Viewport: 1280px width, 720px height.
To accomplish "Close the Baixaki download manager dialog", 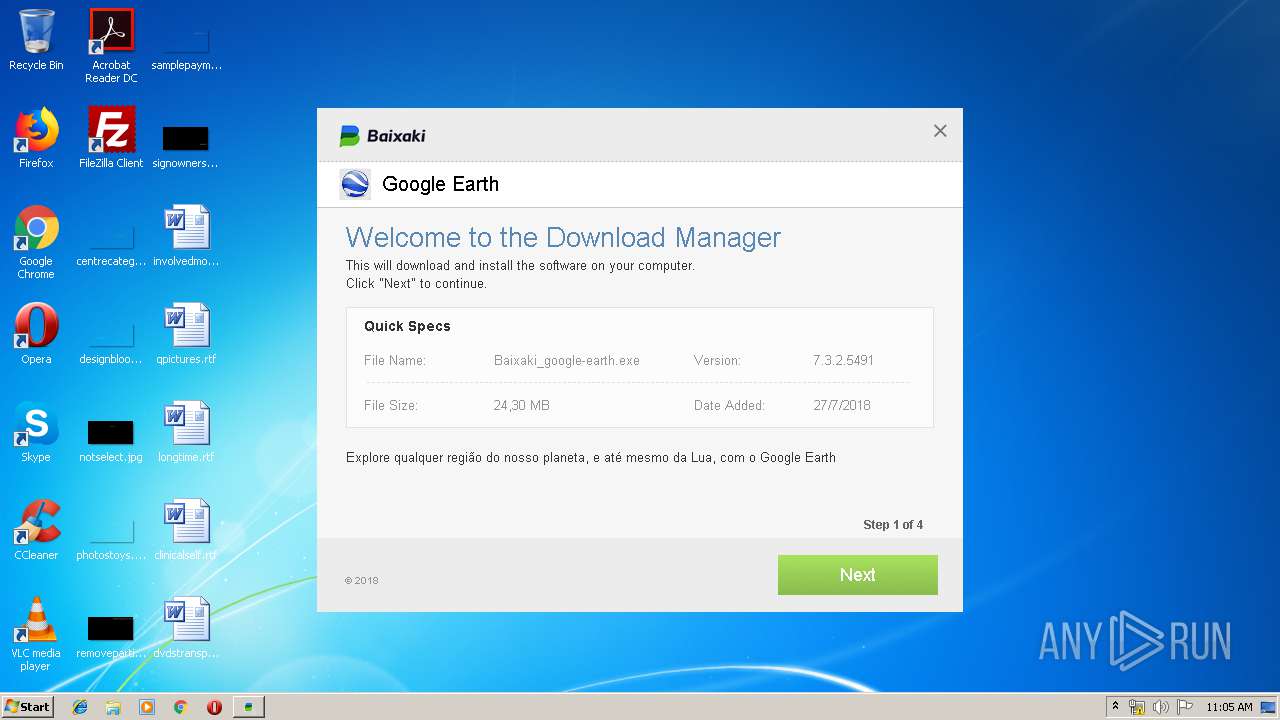I will 940,131.
